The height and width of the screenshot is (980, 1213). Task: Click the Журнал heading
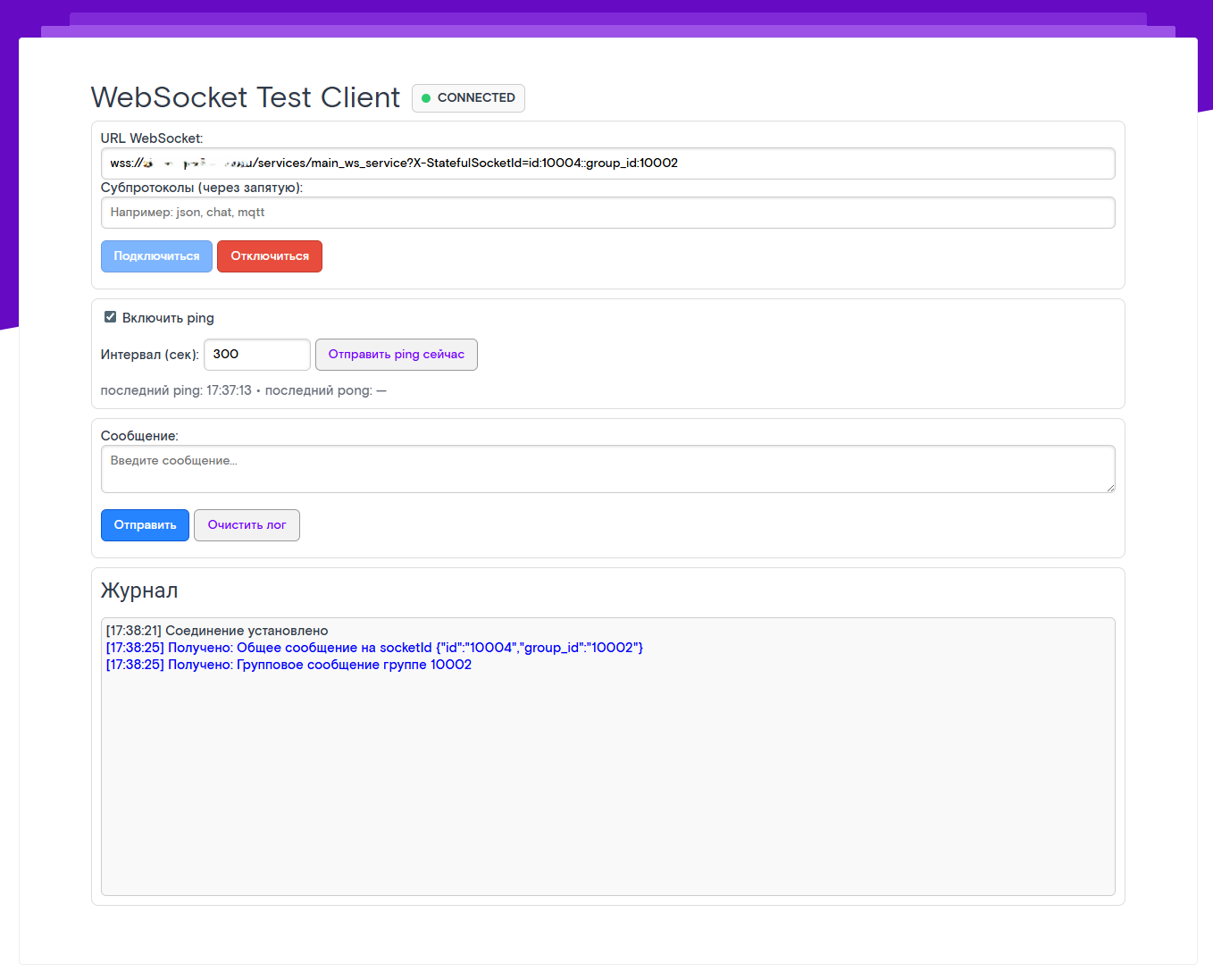point(139,591)
